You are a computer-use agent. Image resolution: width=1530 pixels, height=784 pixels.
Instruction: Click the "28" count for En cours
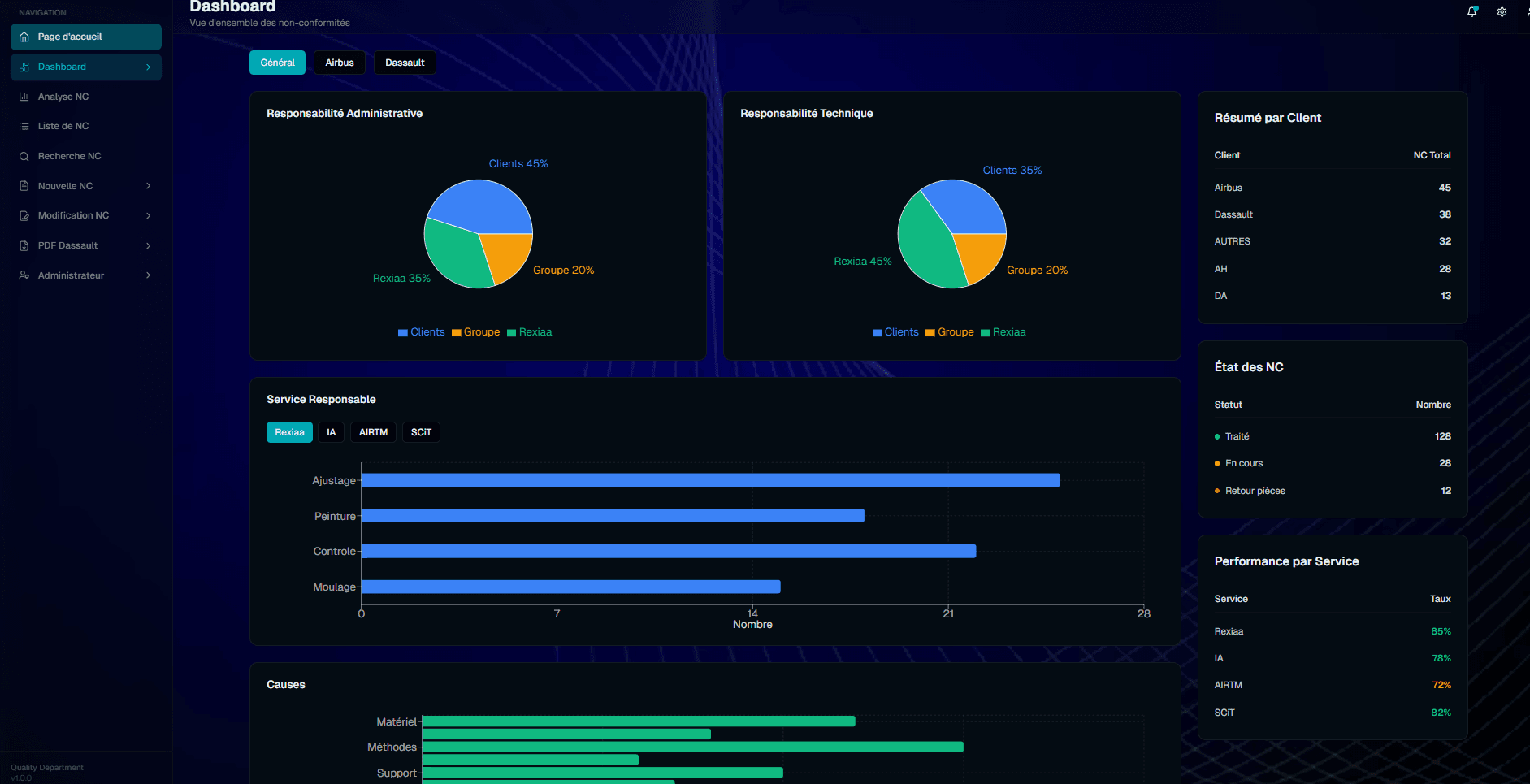point(1445,463)
